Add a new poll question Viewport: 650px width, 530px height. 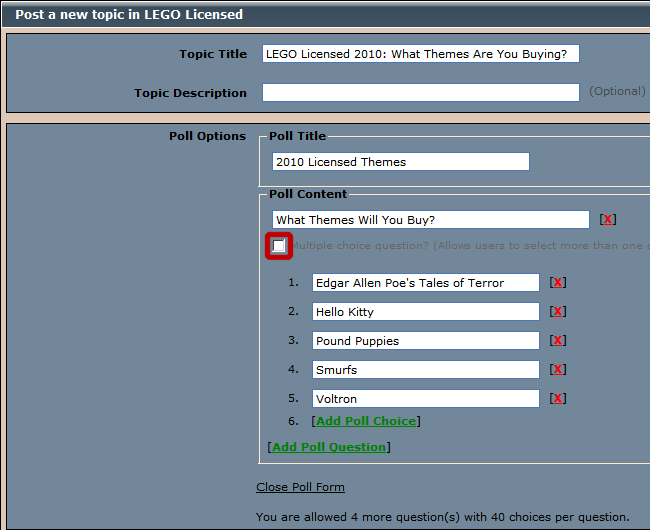point(329,447)
